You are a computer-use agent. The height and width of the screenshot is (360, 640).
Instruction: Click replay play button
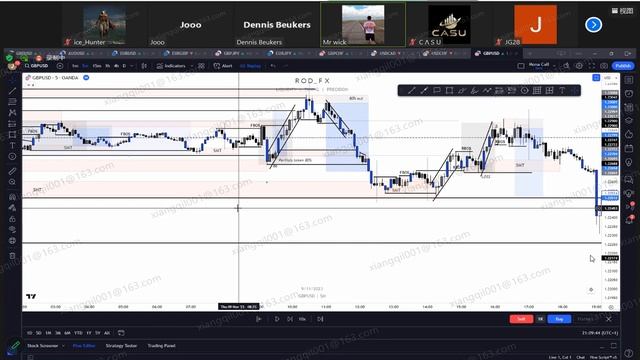click(x=277, y=319)
